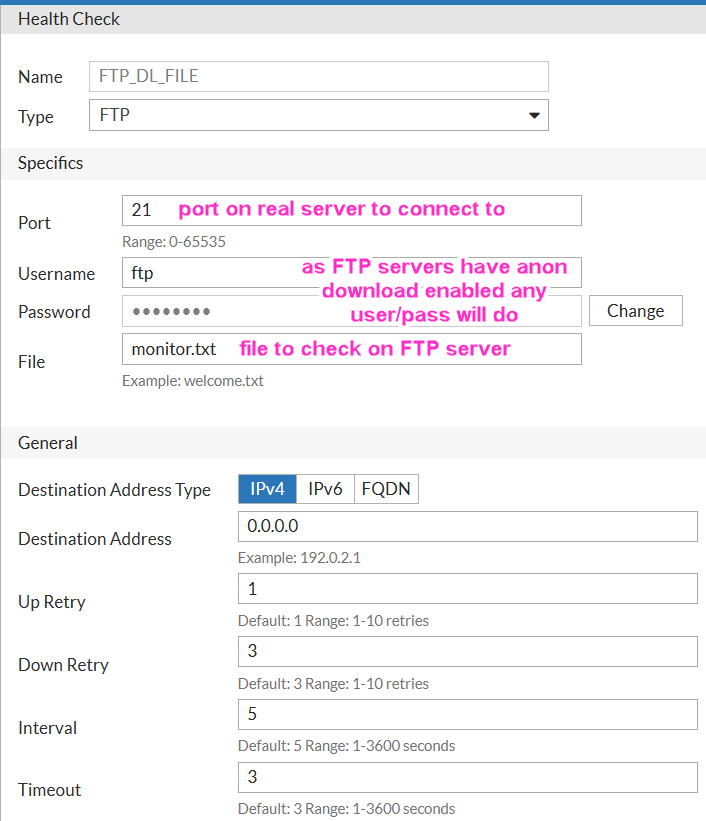Select FTP in the Type combo box
Image resolution: width=706 pixels, height=821 pixels.
pyautogui.click(x=318, y=115)
